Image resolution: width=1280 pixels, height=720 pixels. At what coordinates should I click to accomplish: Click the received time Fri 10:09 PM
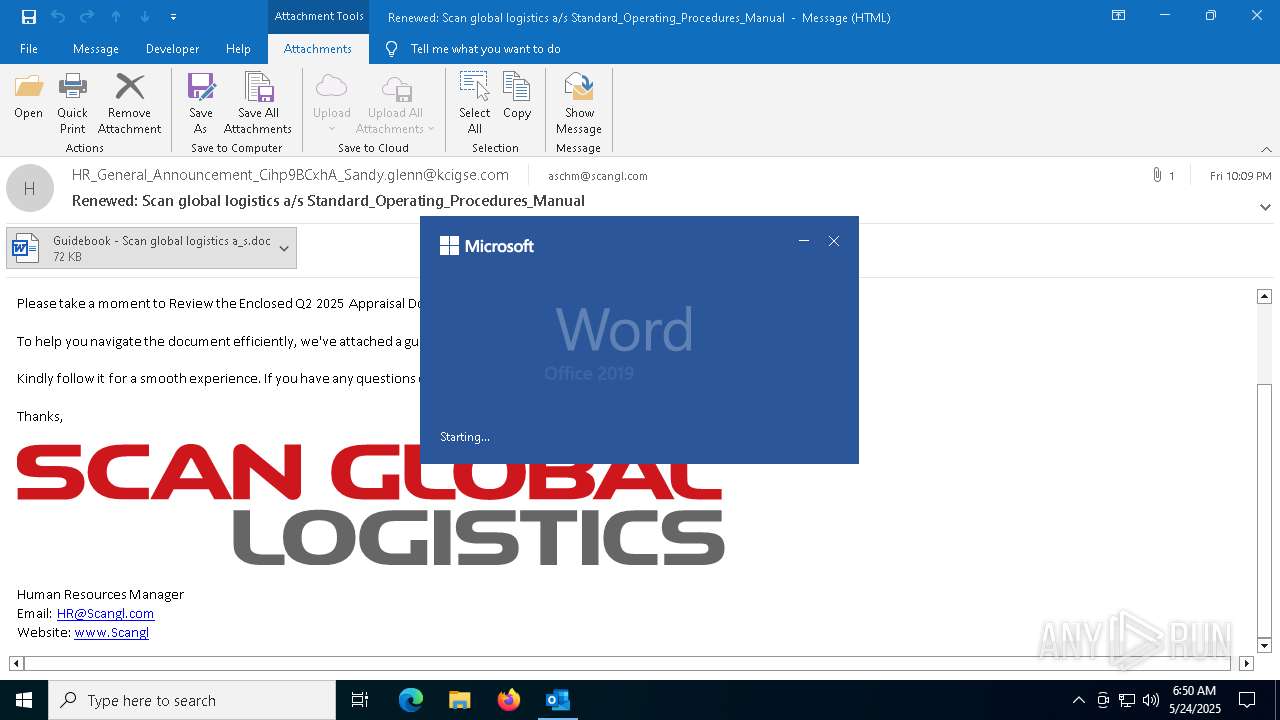[x=1241, y=176]
